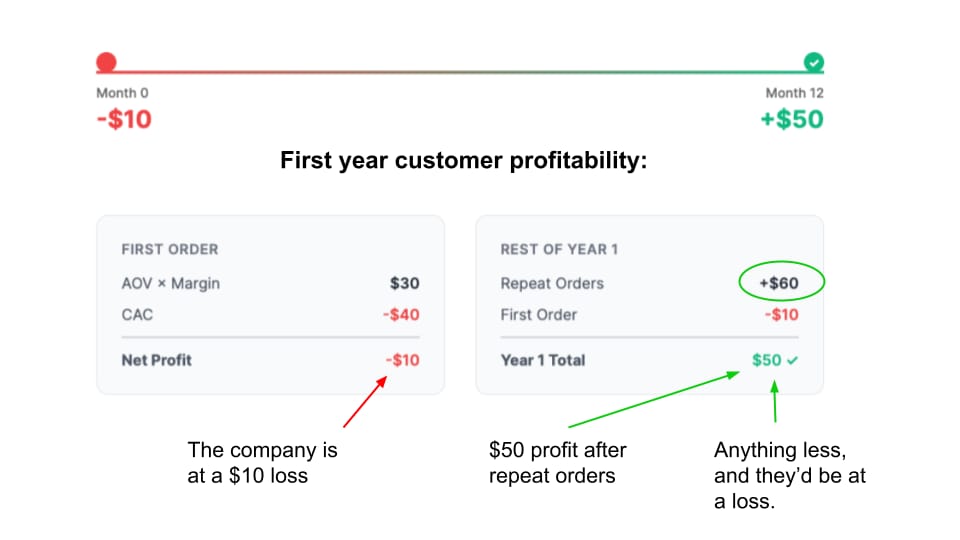Select the First Order card heading
The height and width of the screenshot is (540, 960).
coord(169,249)
